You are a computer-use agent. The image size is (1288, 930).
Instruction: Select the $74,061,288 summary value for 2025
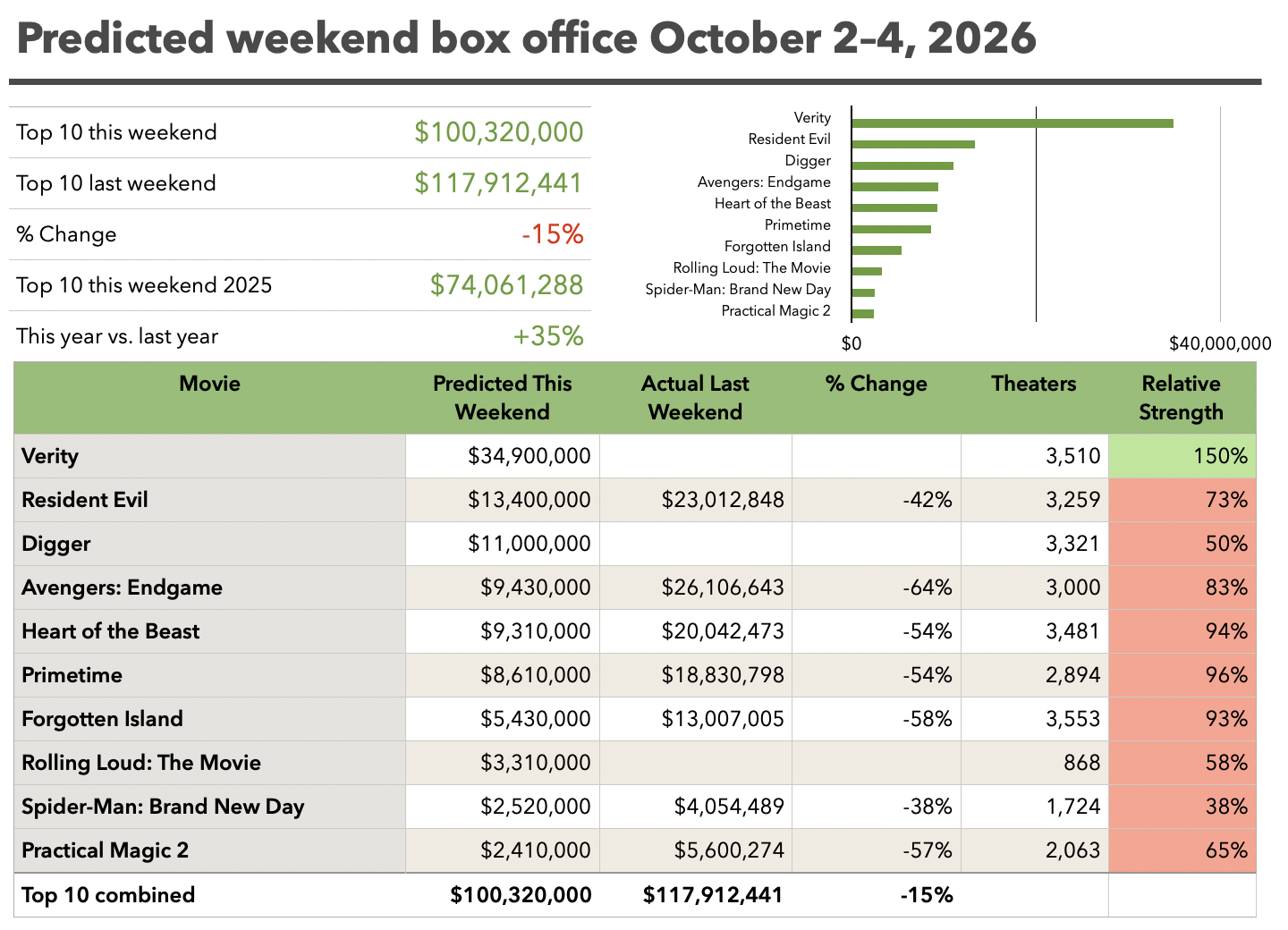(506, 285)
